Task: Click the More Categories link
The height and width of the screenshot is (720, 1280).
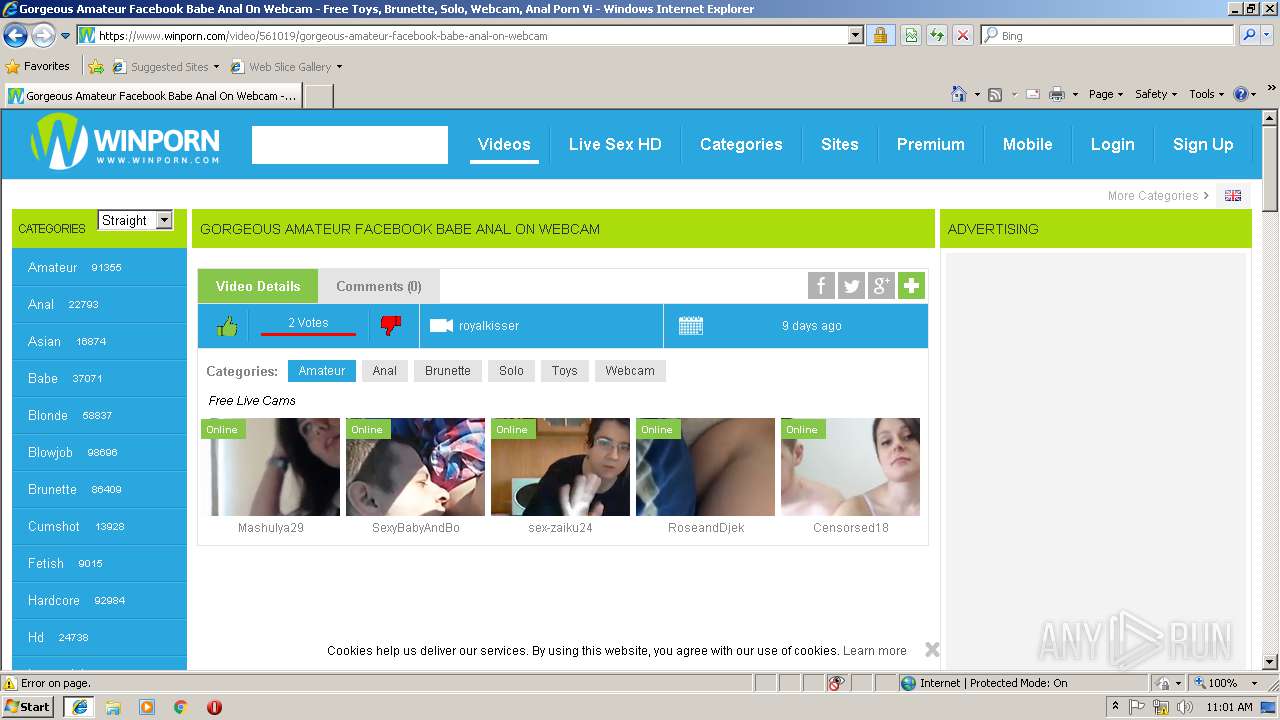Action: pyautogui.click(x=1158, y=196)
